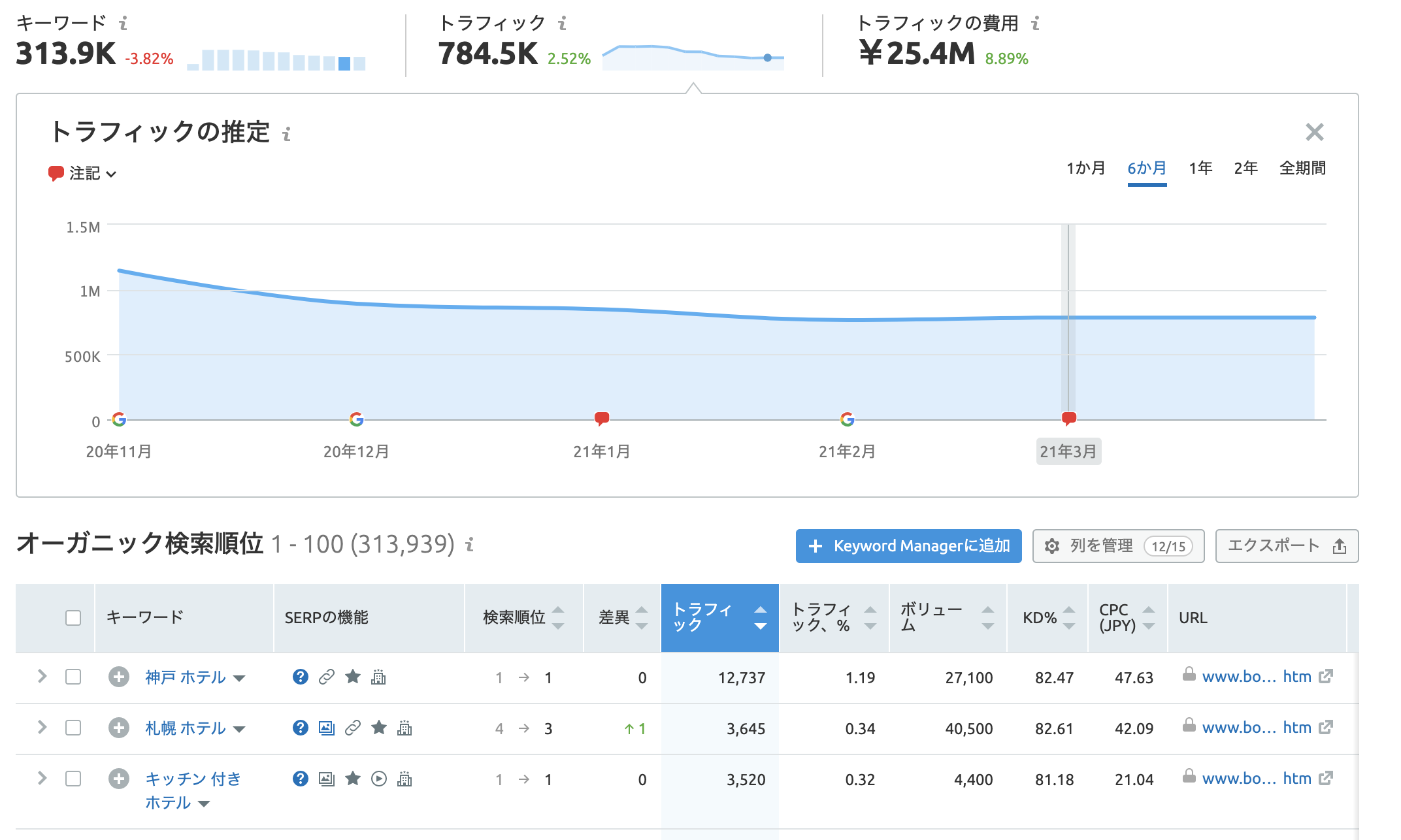Image resolution: width=1401 pixels, height=840 pixels.
Task: Tick the checkbox for 札幌 ホテル row
Action: (73, 728)
